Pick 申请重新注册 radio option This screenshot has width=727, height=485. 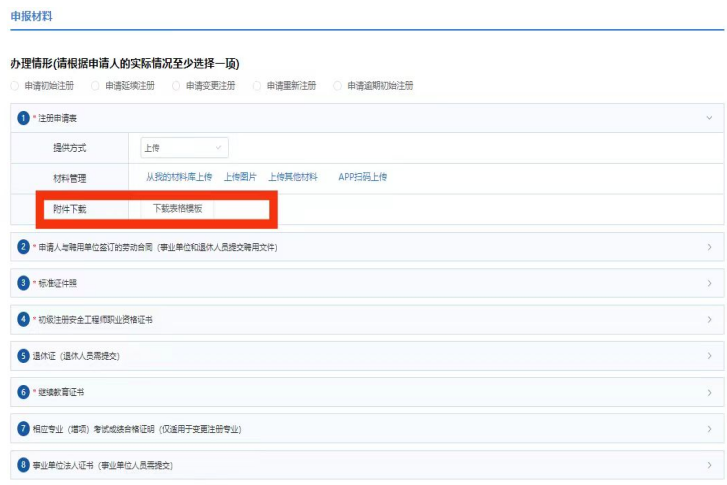click(257, 86)
